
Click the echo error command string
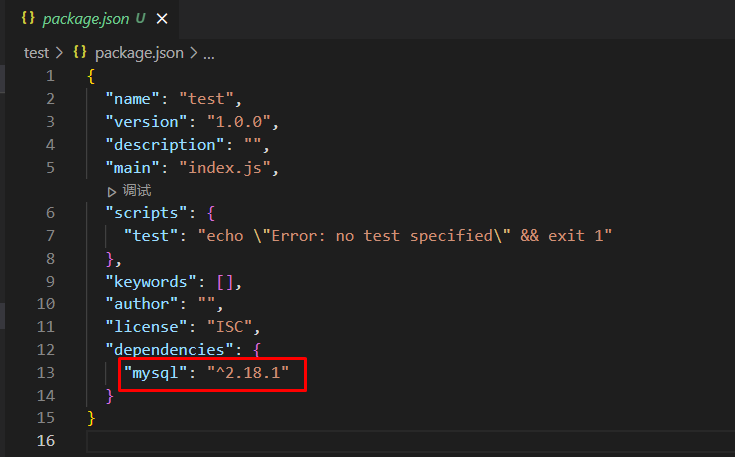405,236
